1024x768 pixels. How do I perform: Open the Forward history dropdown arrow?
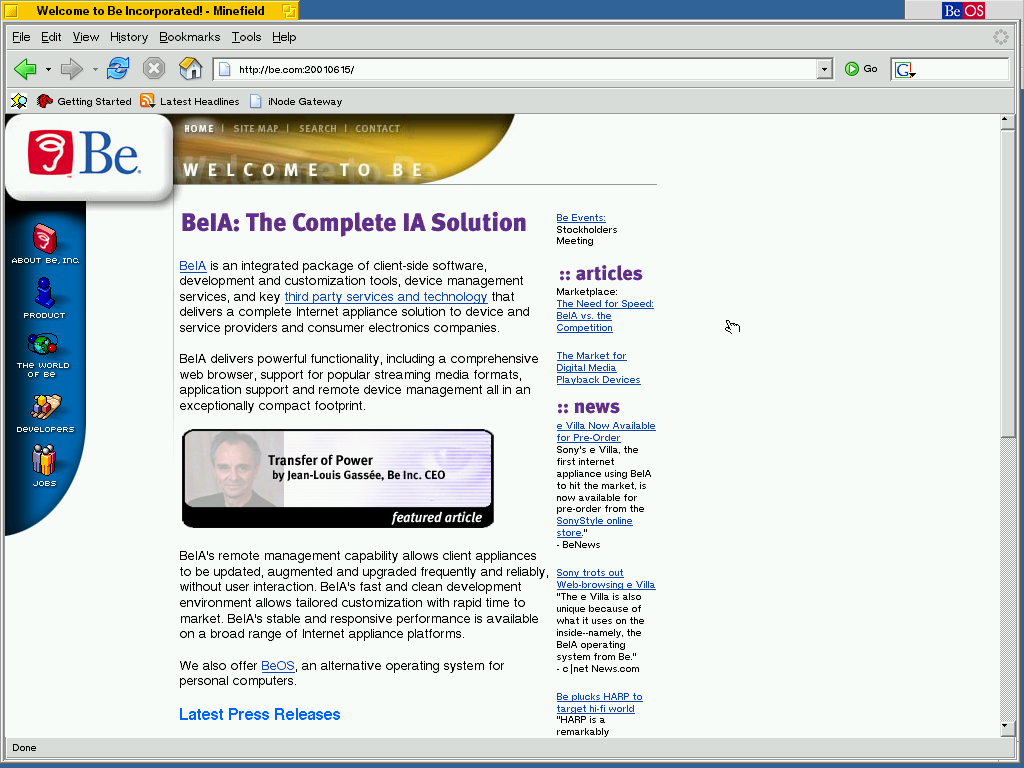pyautogui.click(x=95, y=69)
